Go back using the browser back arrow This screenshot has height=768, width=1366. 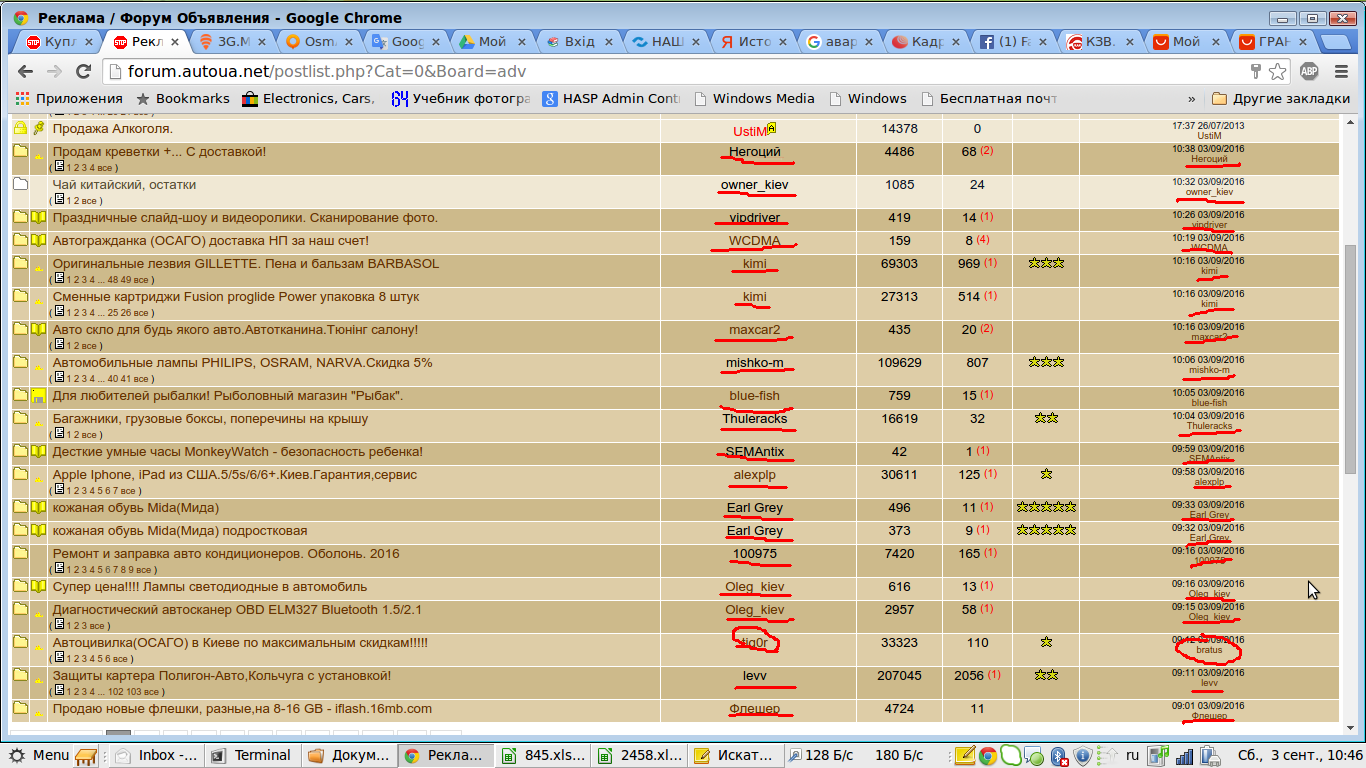(x=25, y=71)
